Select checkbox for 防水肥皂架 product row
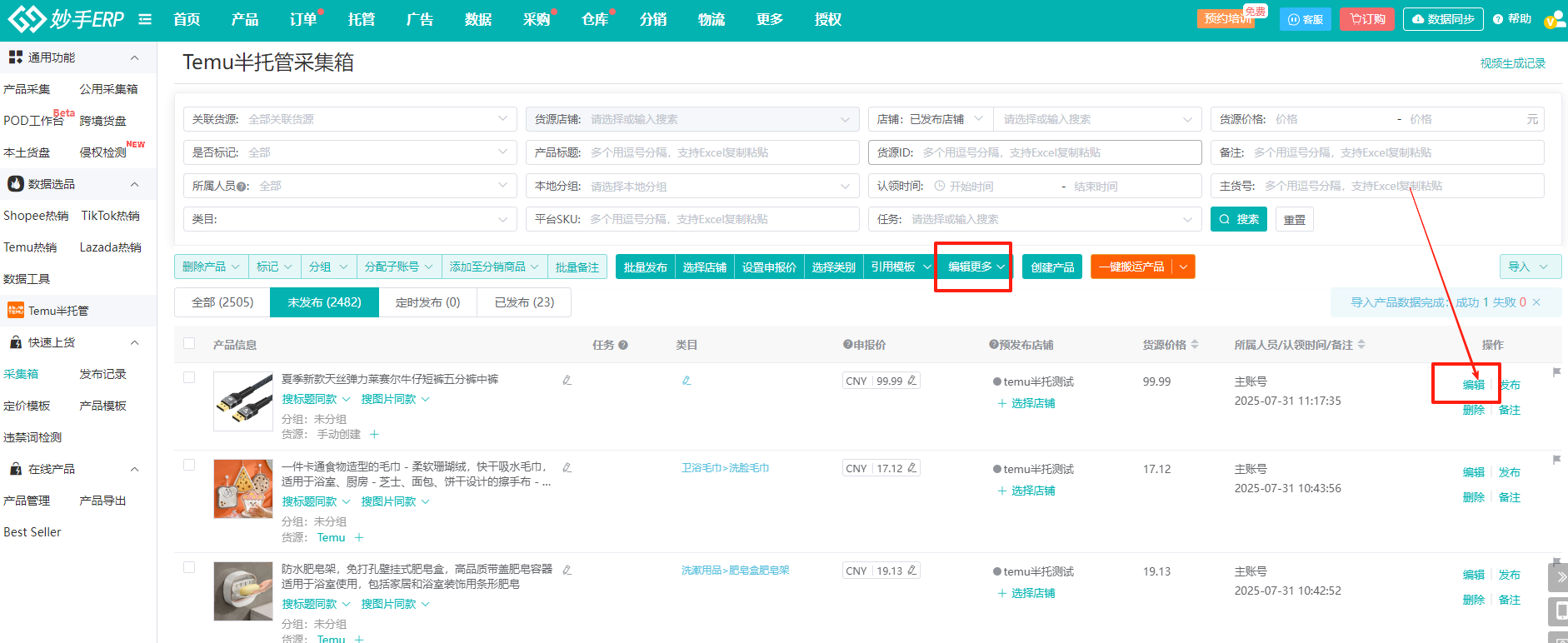The width and height of the screenshot is (1568, 643). tap(189, 567)
